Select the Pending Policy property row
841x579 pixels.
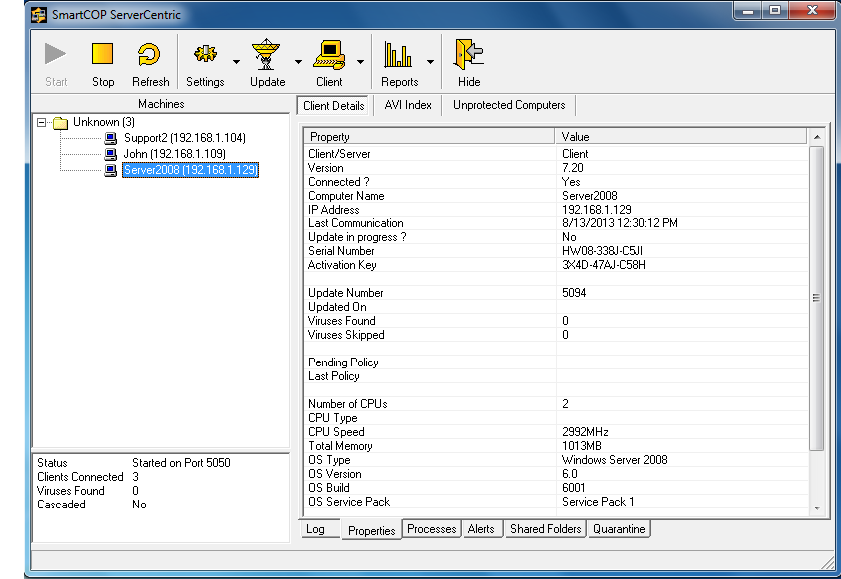[x=556, y=362]
